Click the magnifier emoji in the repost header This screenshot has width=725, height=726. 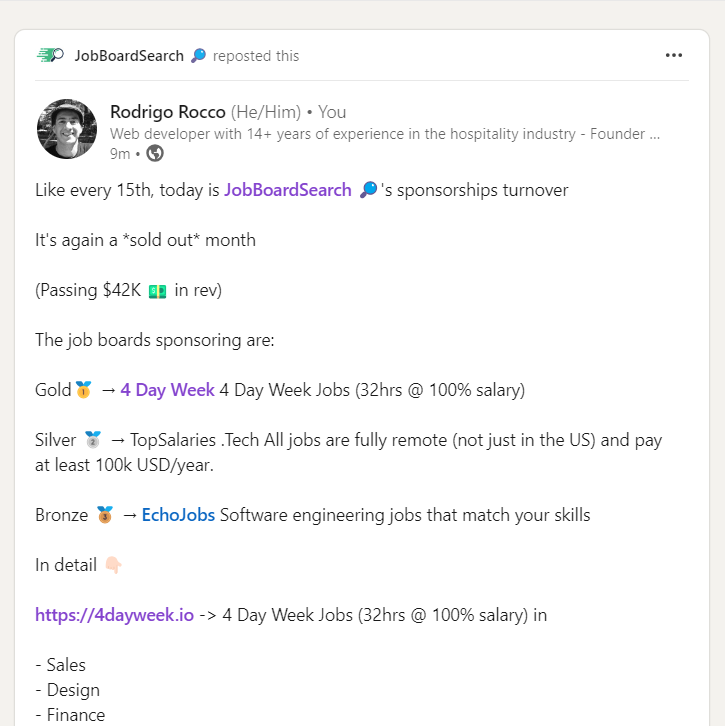(198, 56)
